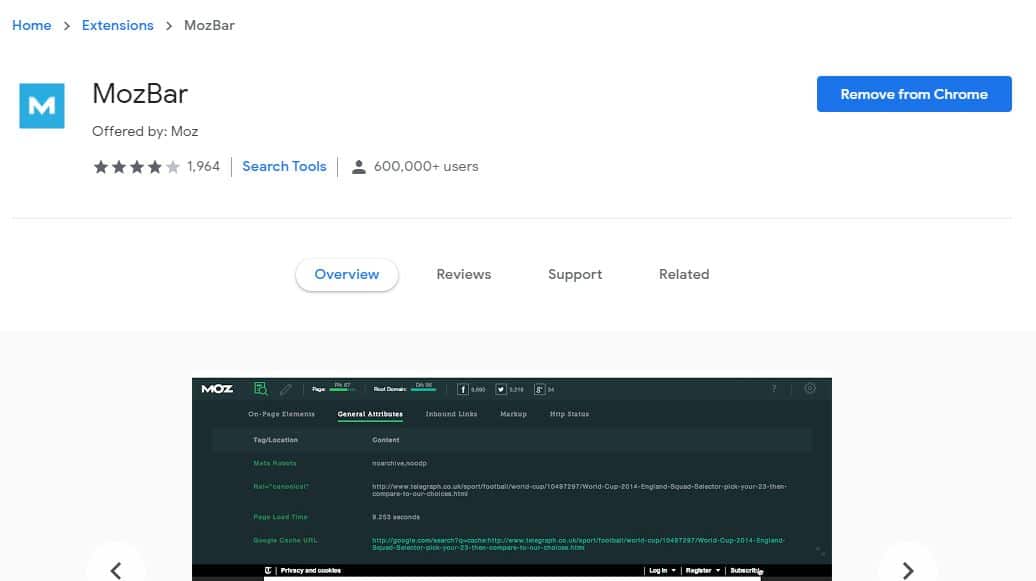Click the 1,964 ratings count
Screen dimensions: 1036x581
coord(204,167)
